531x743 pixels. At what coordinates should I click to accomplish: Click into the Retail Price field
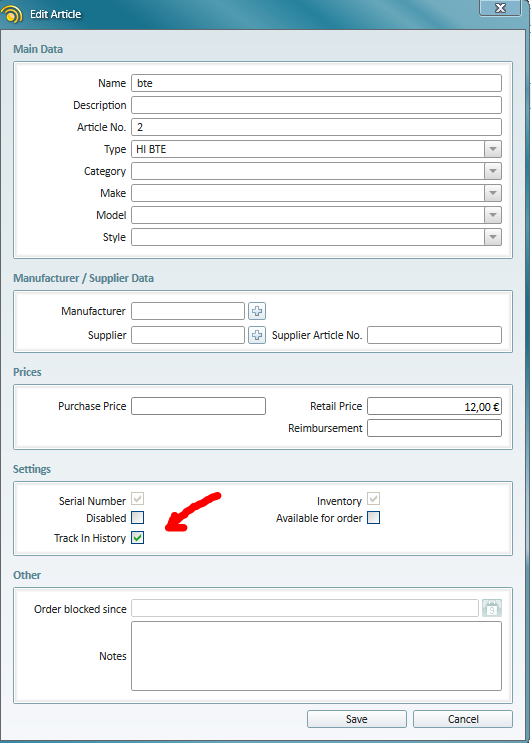[434, 406]
